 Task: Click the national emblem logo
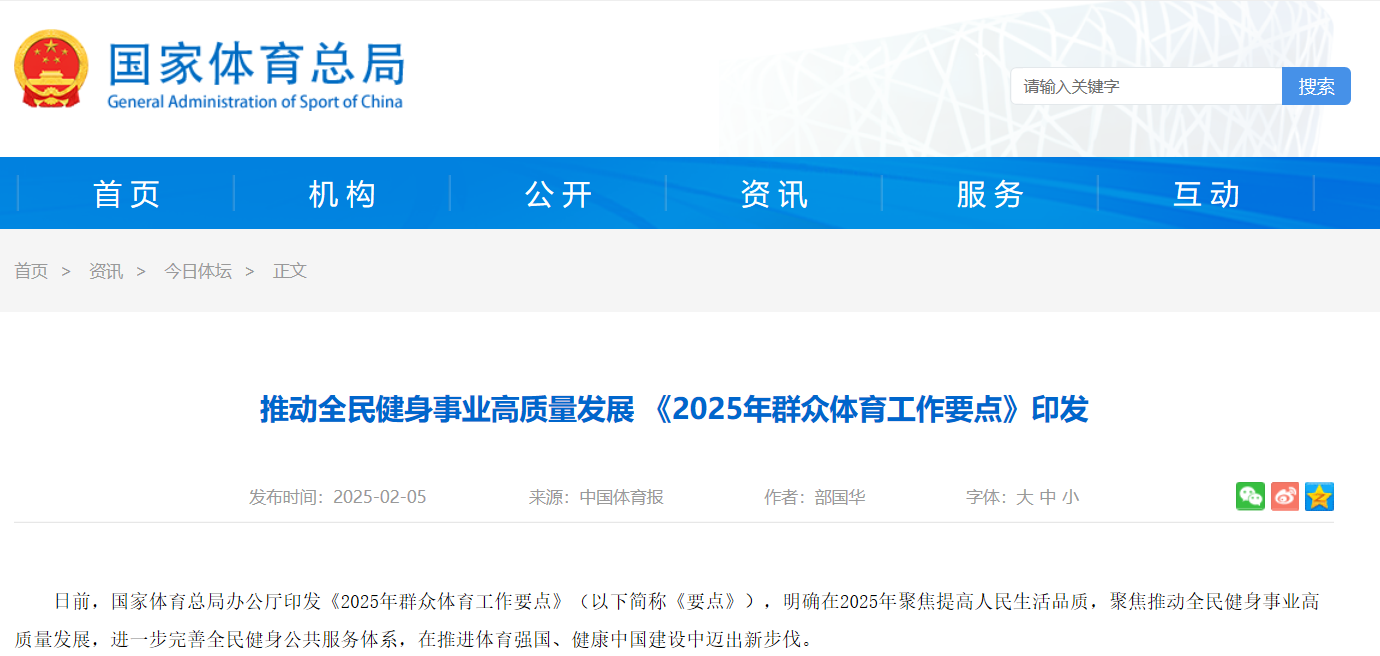[x=51, y=70]
